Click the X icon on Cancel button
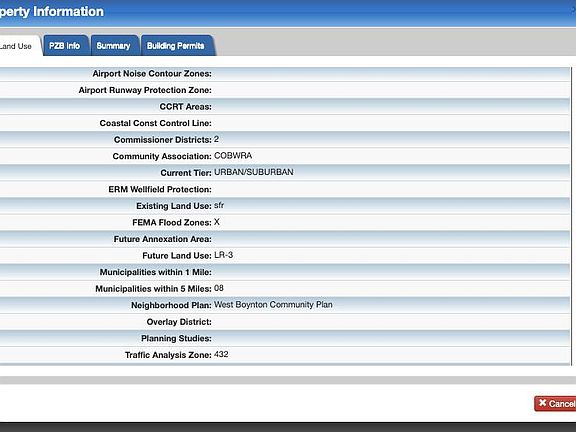This screenshot has height=432, width=576. pos(543,403)
